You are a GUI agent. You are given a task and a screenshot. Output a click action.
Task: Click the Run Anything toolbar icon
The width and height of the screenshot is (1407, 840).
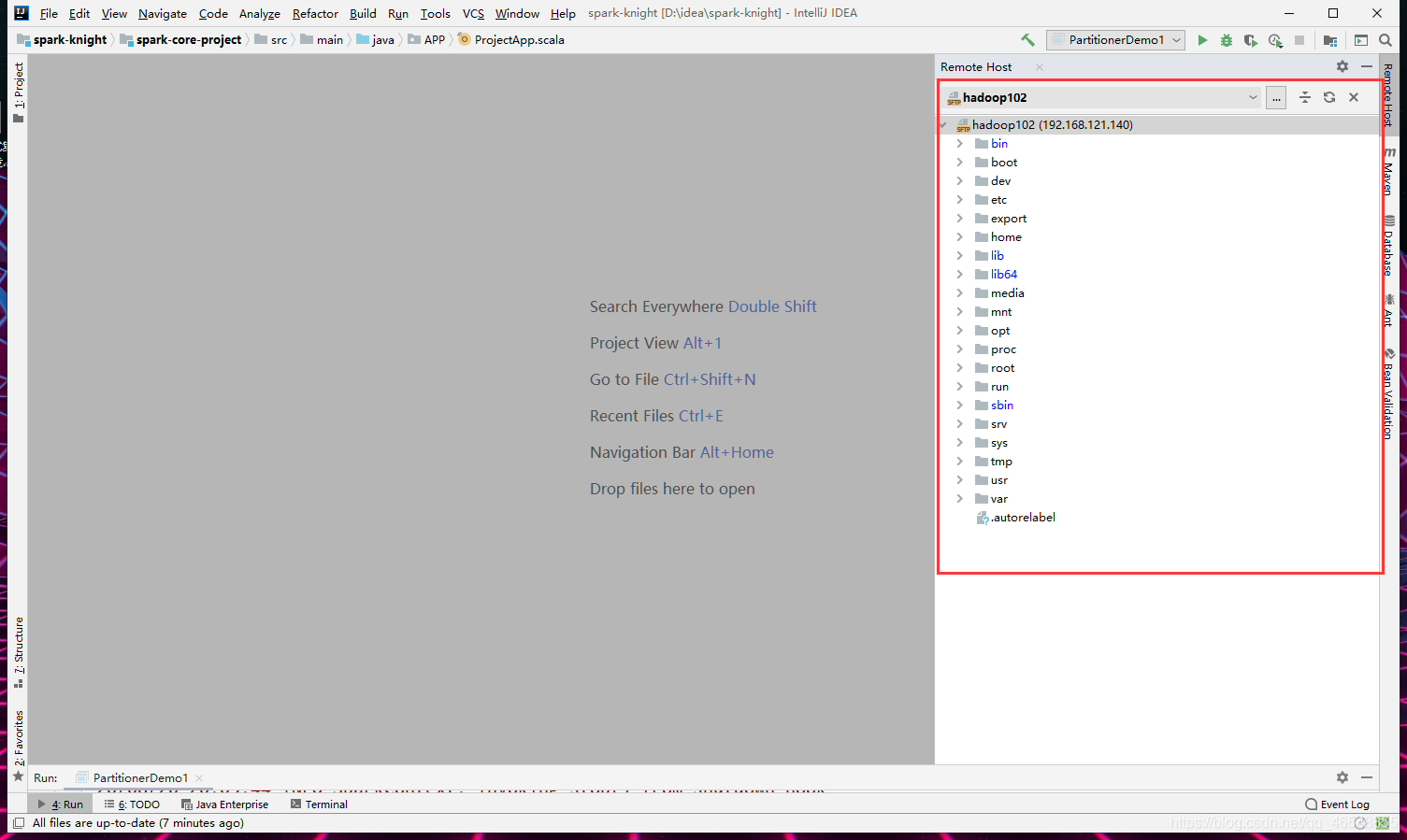pos(1361,40)
